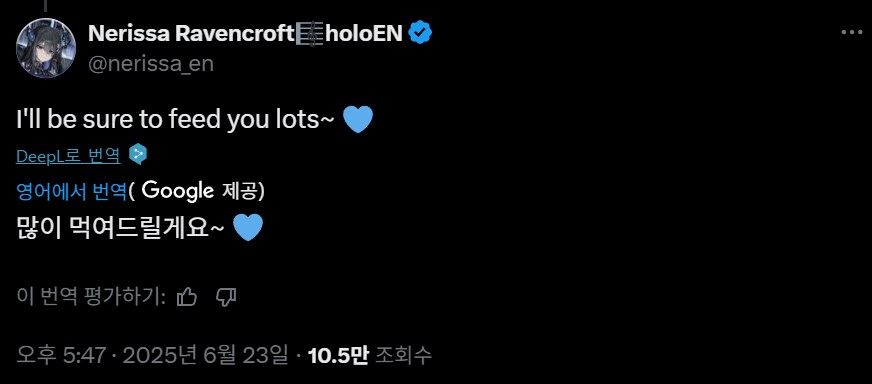Rate the translation with thumbs down
The width and height of the screenshot is (872, 384).
coord(226,297)
